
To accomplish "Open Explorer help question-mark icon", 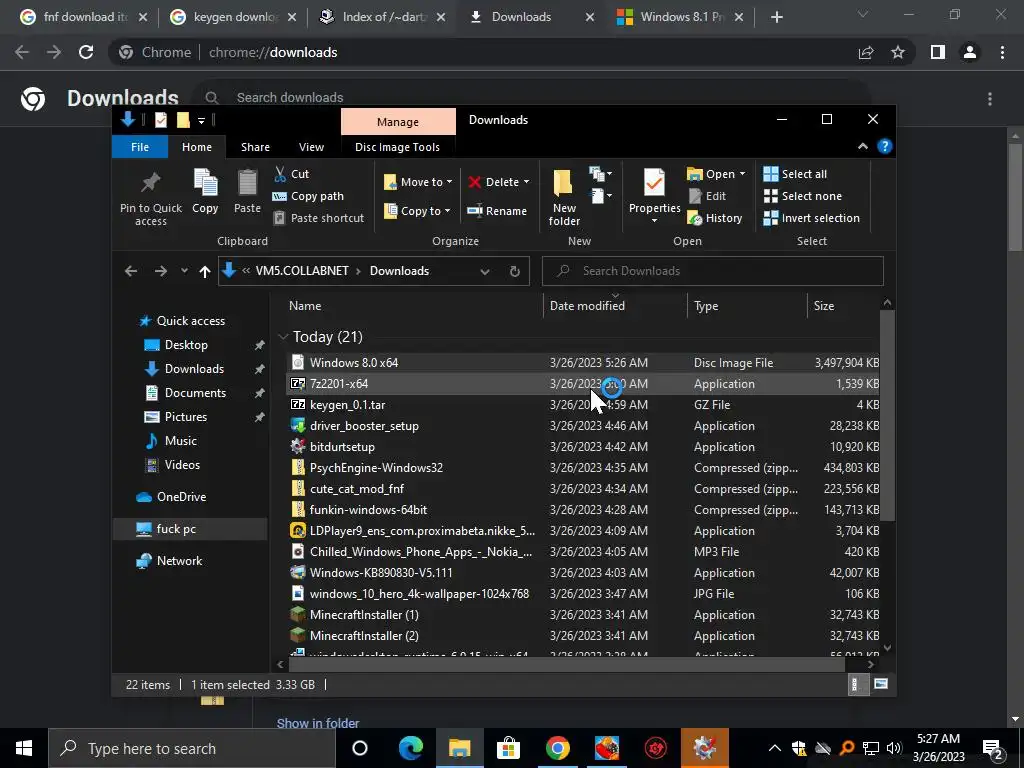I will [884, 146].
